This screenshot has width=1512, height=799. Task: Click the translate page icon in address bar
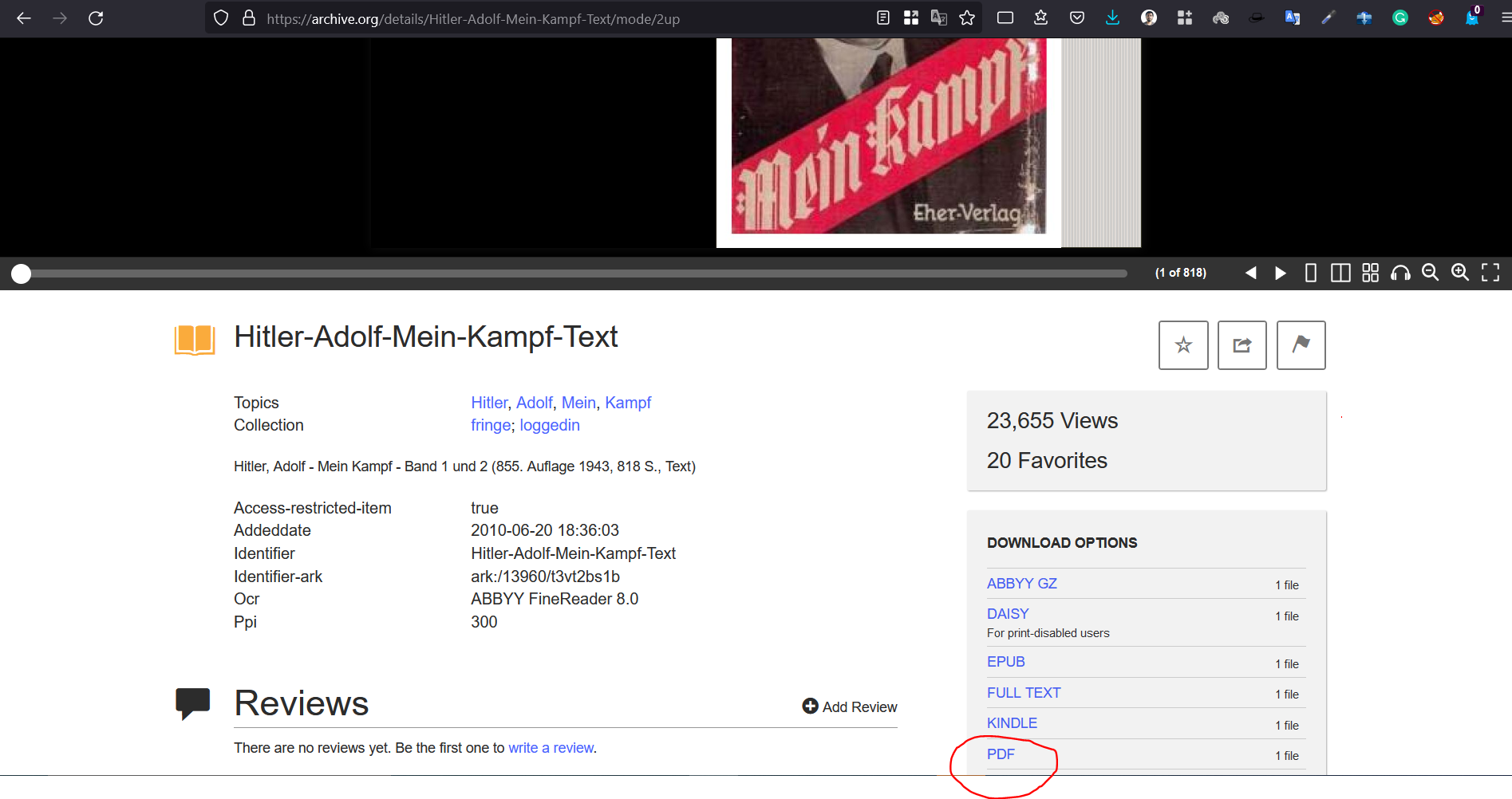pos(939,18)
